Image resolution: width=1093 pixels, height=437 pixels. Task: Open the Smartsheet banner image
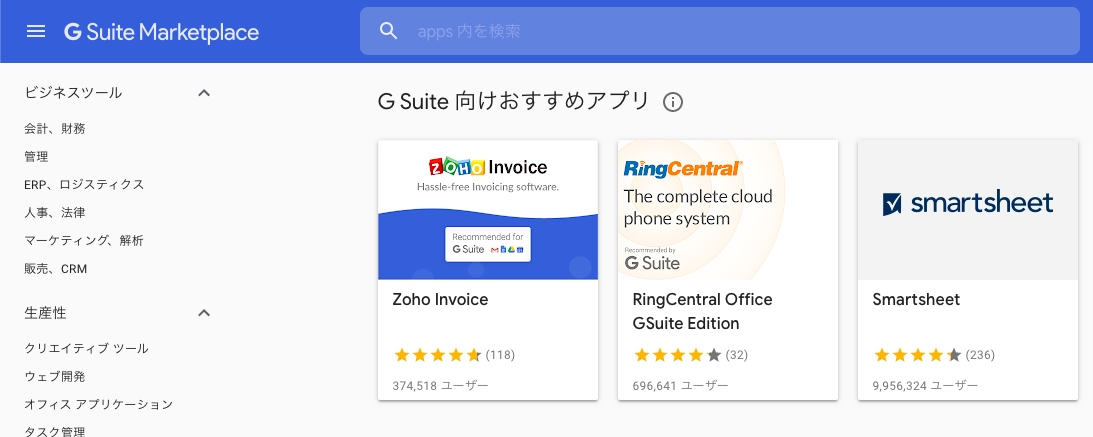coord(968,210)
